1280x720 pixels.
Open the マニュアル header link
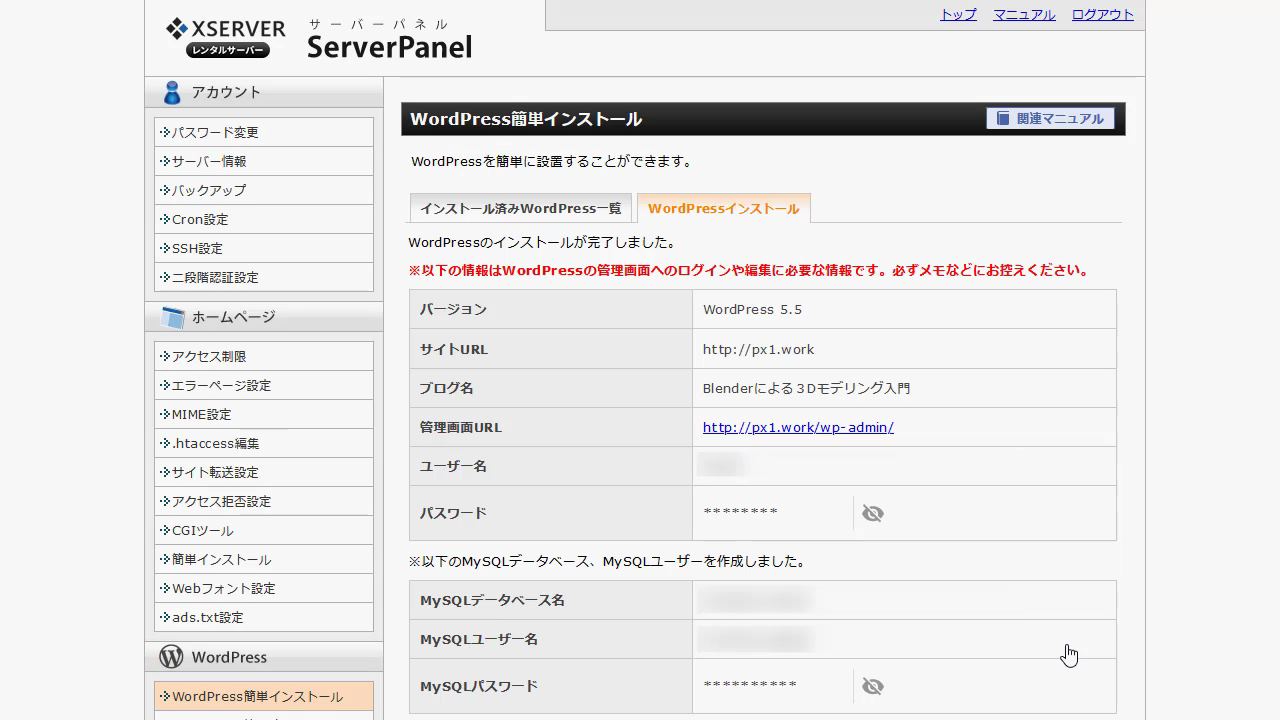click(1024, 14)
